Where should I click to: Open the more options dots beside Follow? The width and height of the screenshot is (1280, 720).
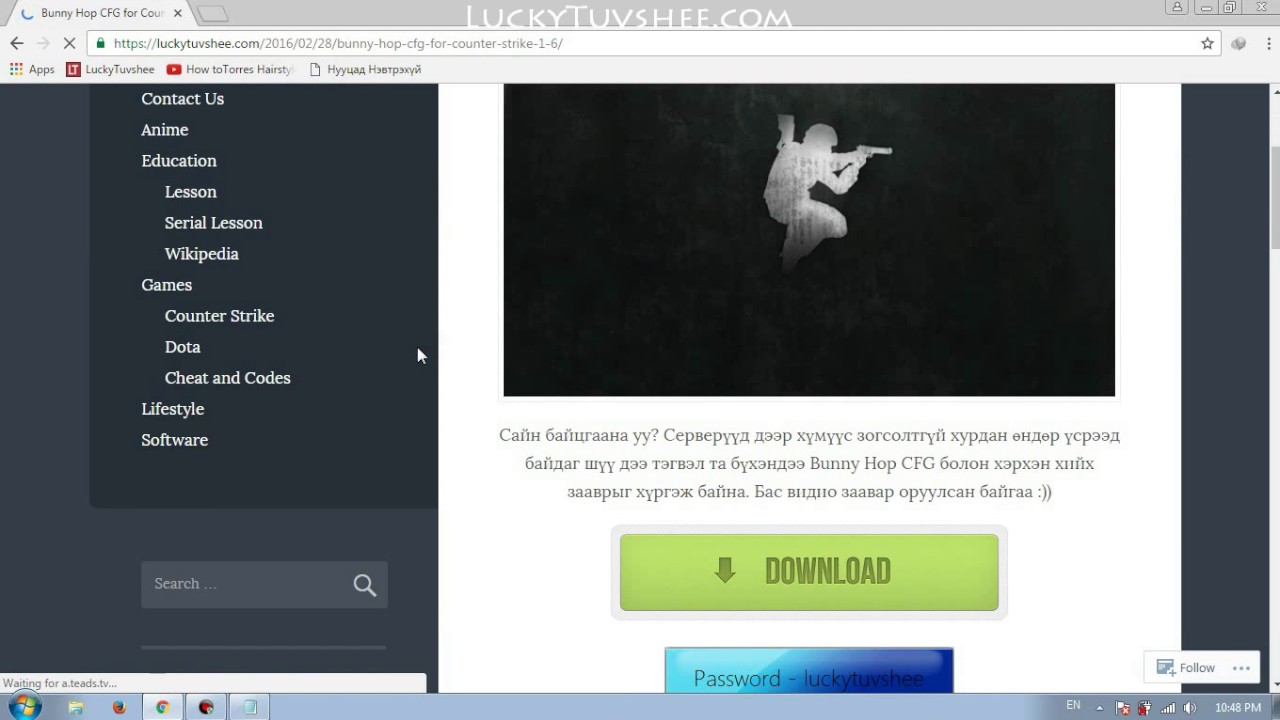click(x=1241, y=667)
